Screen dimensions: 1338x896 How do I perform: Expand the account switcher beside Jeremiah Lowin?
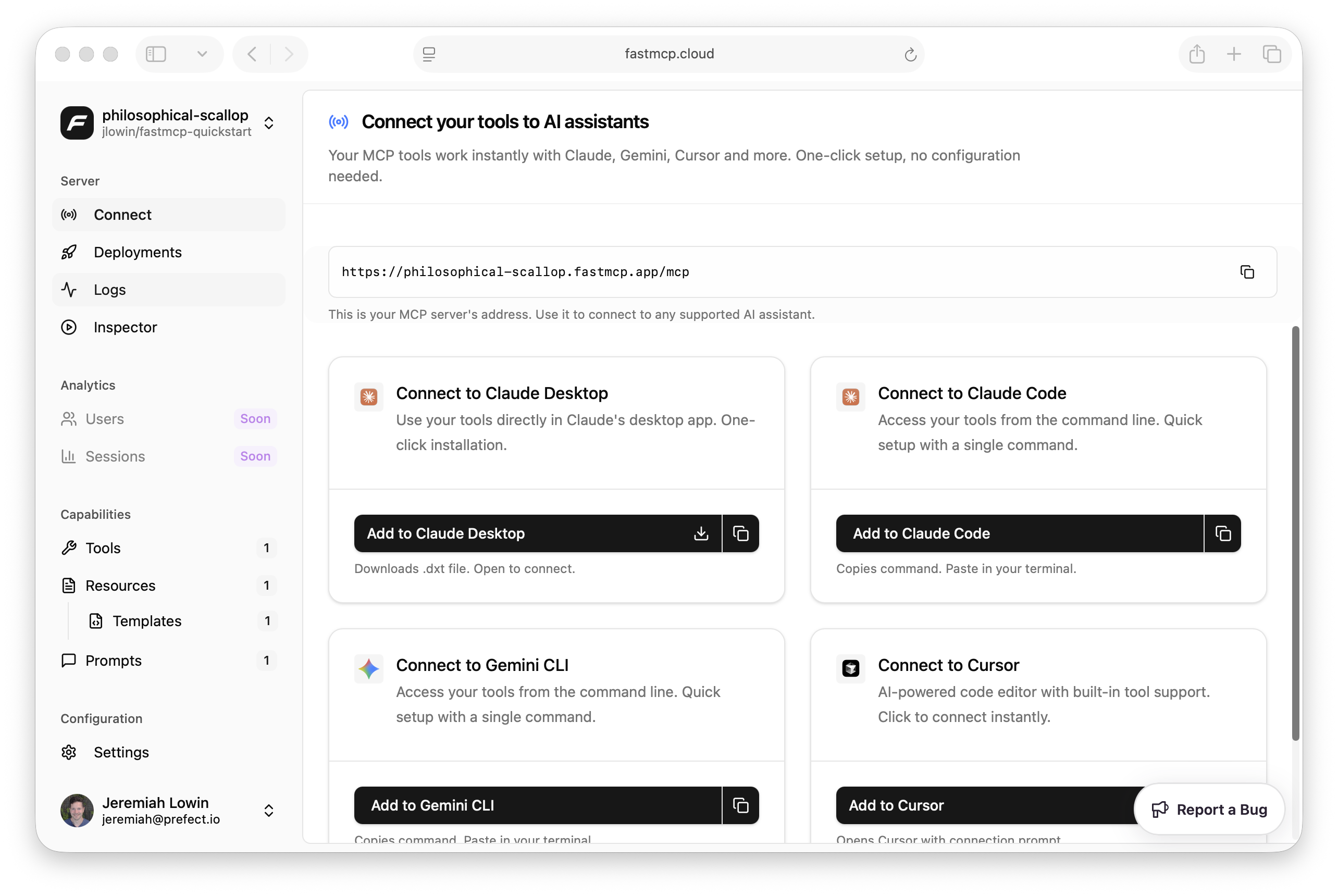(269, 810)
